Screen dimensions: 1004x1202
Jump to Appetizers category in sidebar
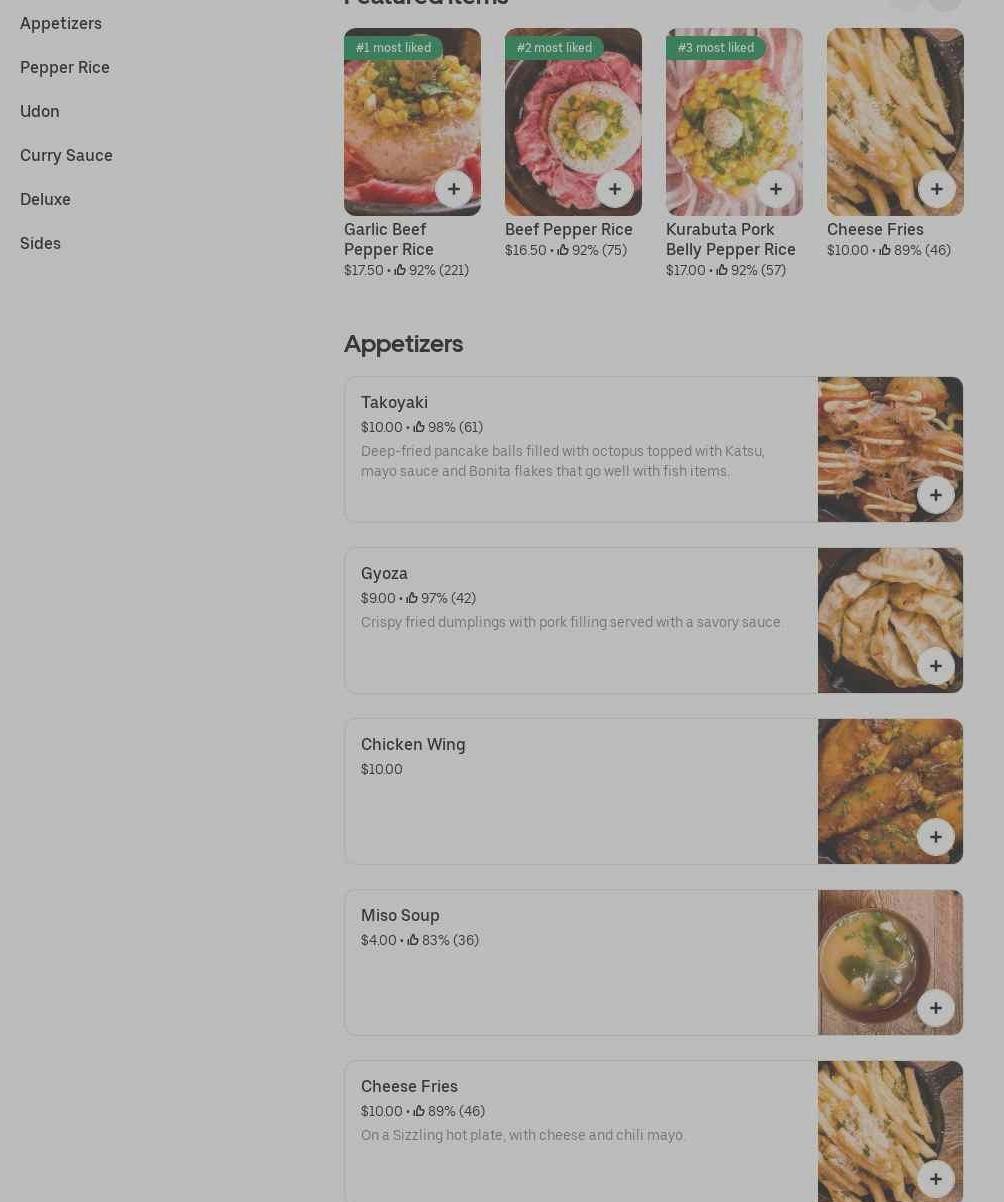pos(61,23)
